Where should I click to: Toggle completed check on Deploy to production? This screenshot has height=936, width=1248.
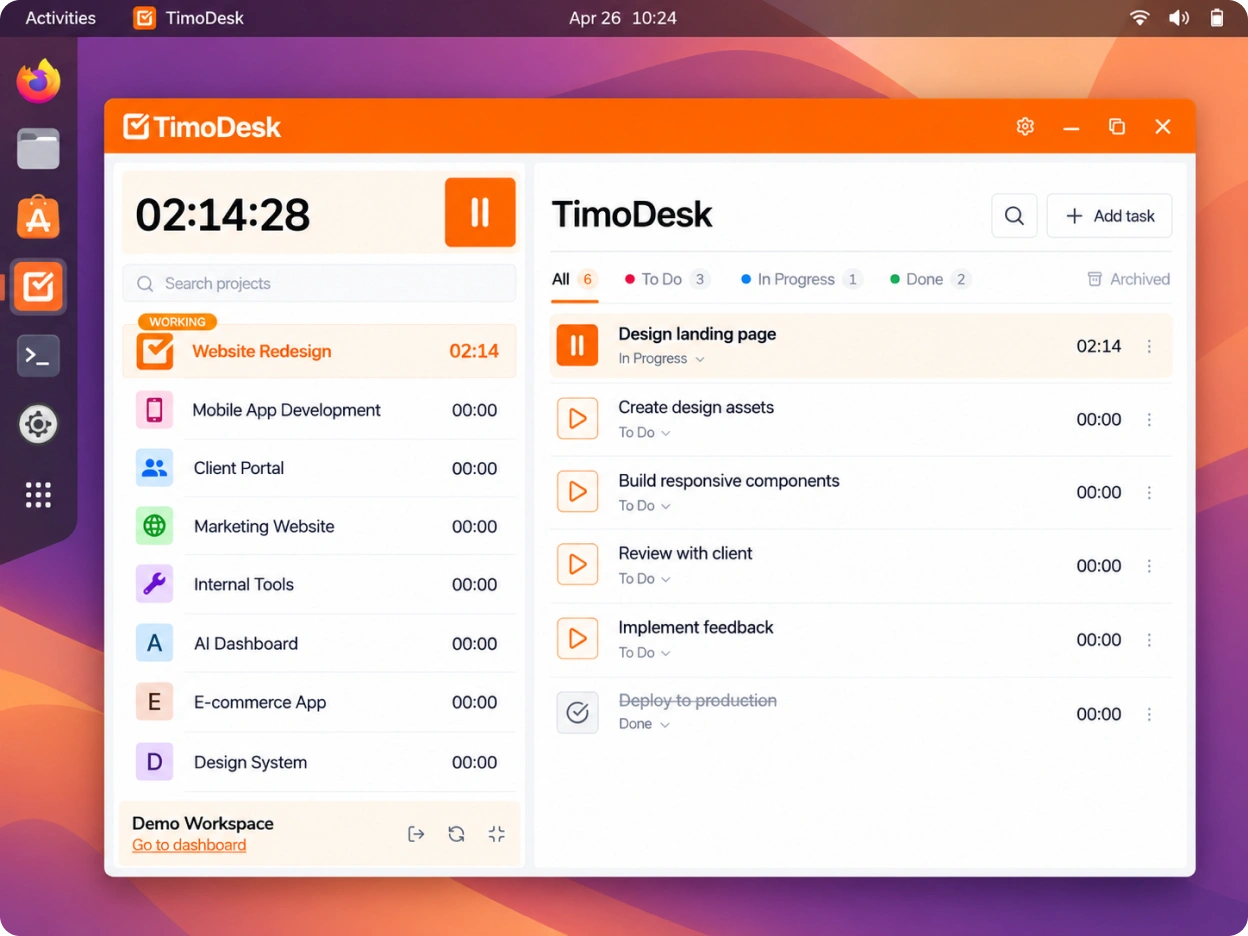point(577,713)
